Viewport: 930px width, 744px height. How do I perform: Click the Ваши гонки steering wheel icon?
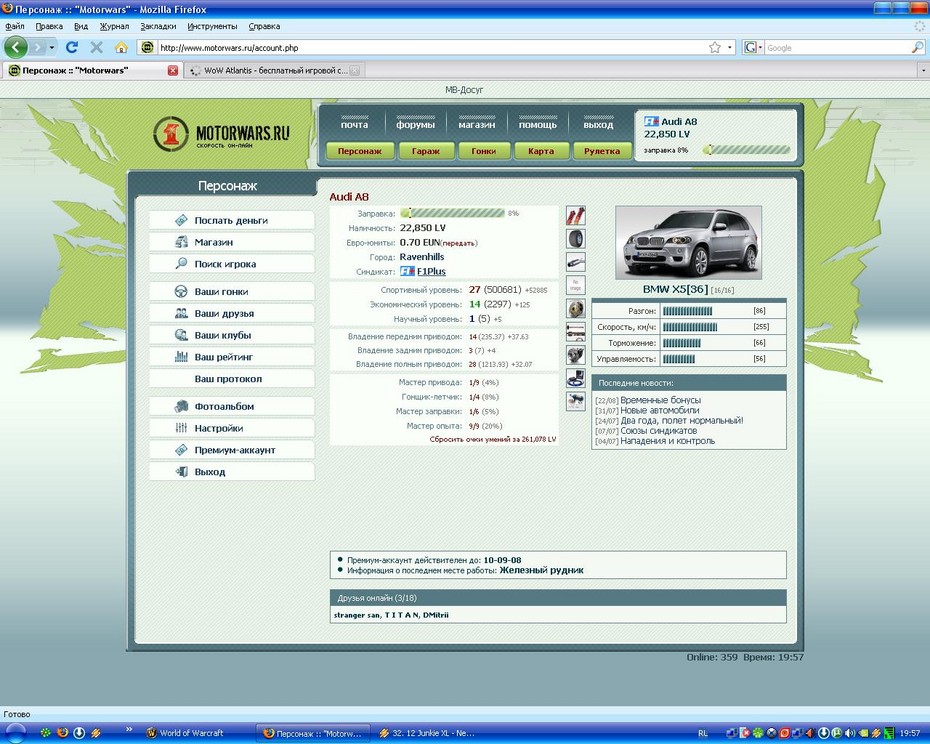pos(181,291)
